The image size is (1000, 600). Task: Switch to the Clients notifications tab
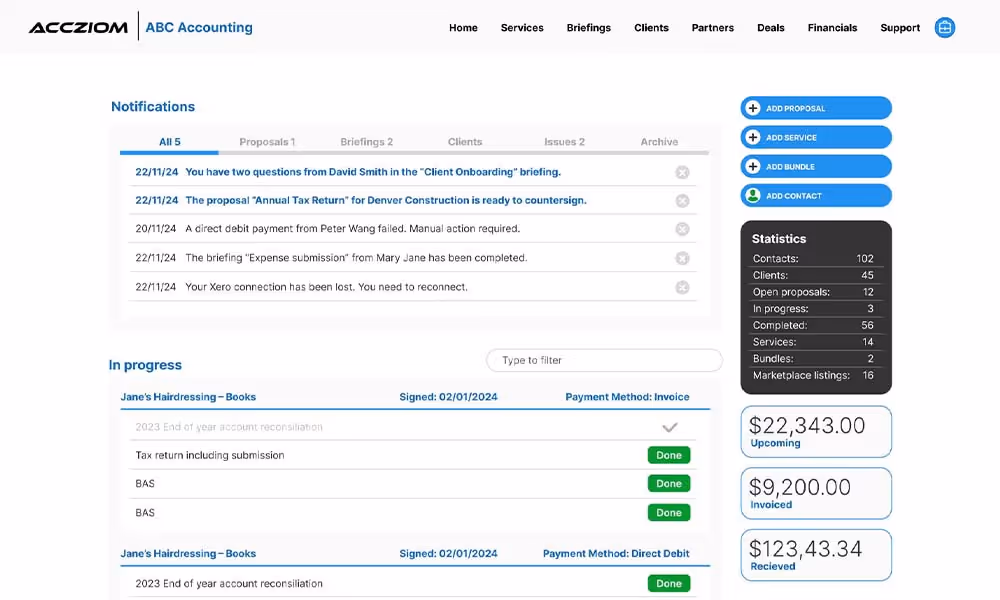465,142
